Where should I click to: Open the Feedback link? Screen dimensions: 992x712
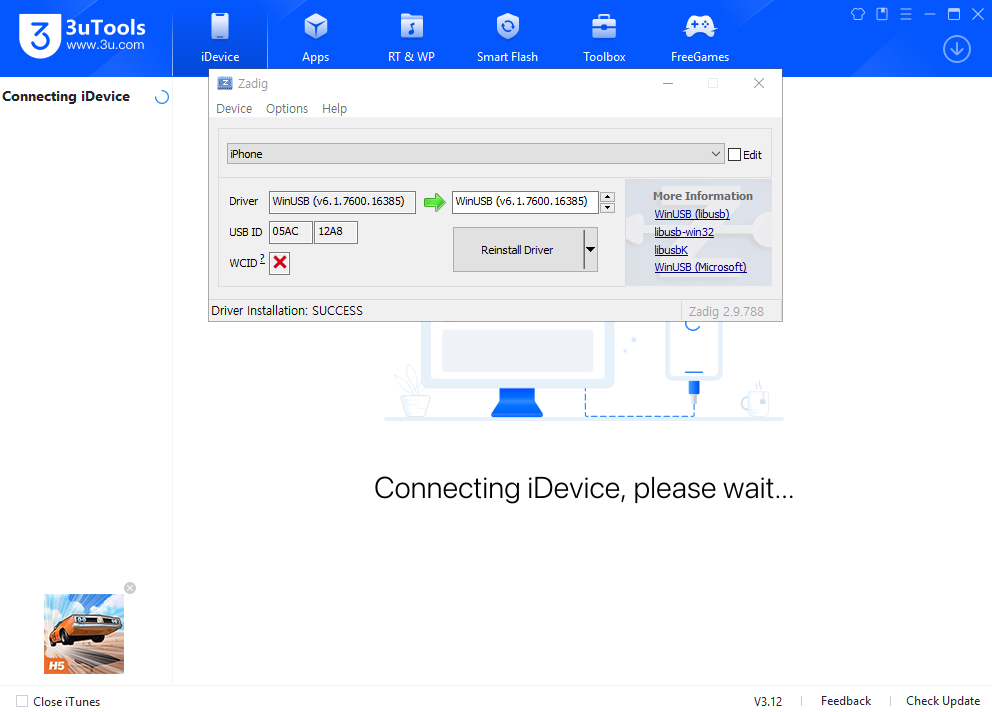click(846, 701)
